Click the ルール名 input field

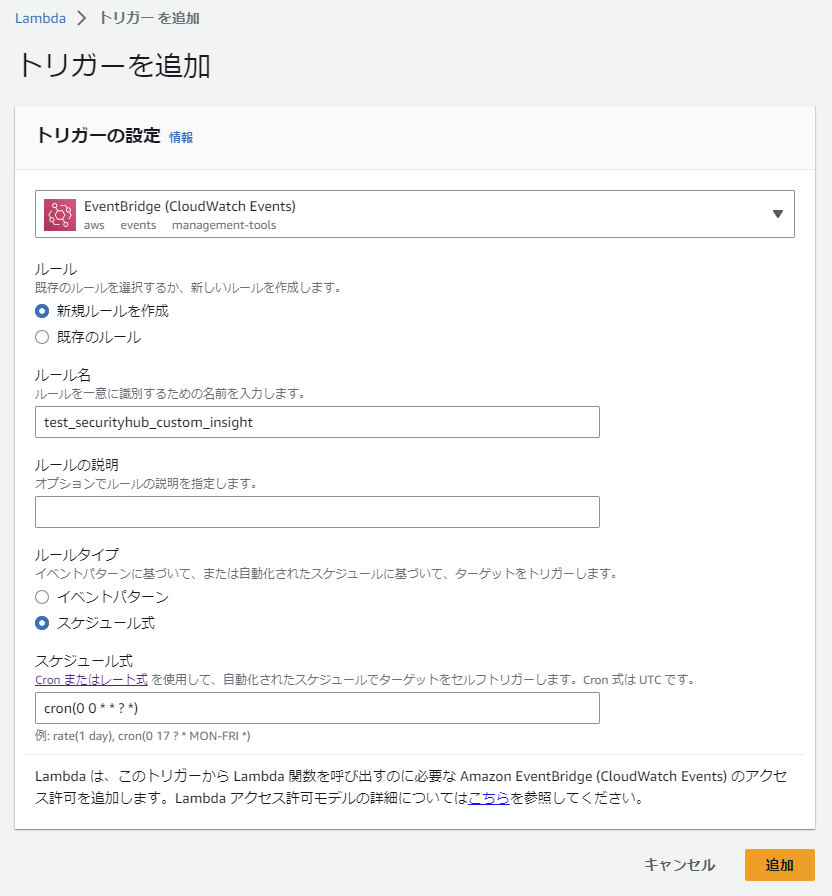pyautogui.click(x=317, y=422)
